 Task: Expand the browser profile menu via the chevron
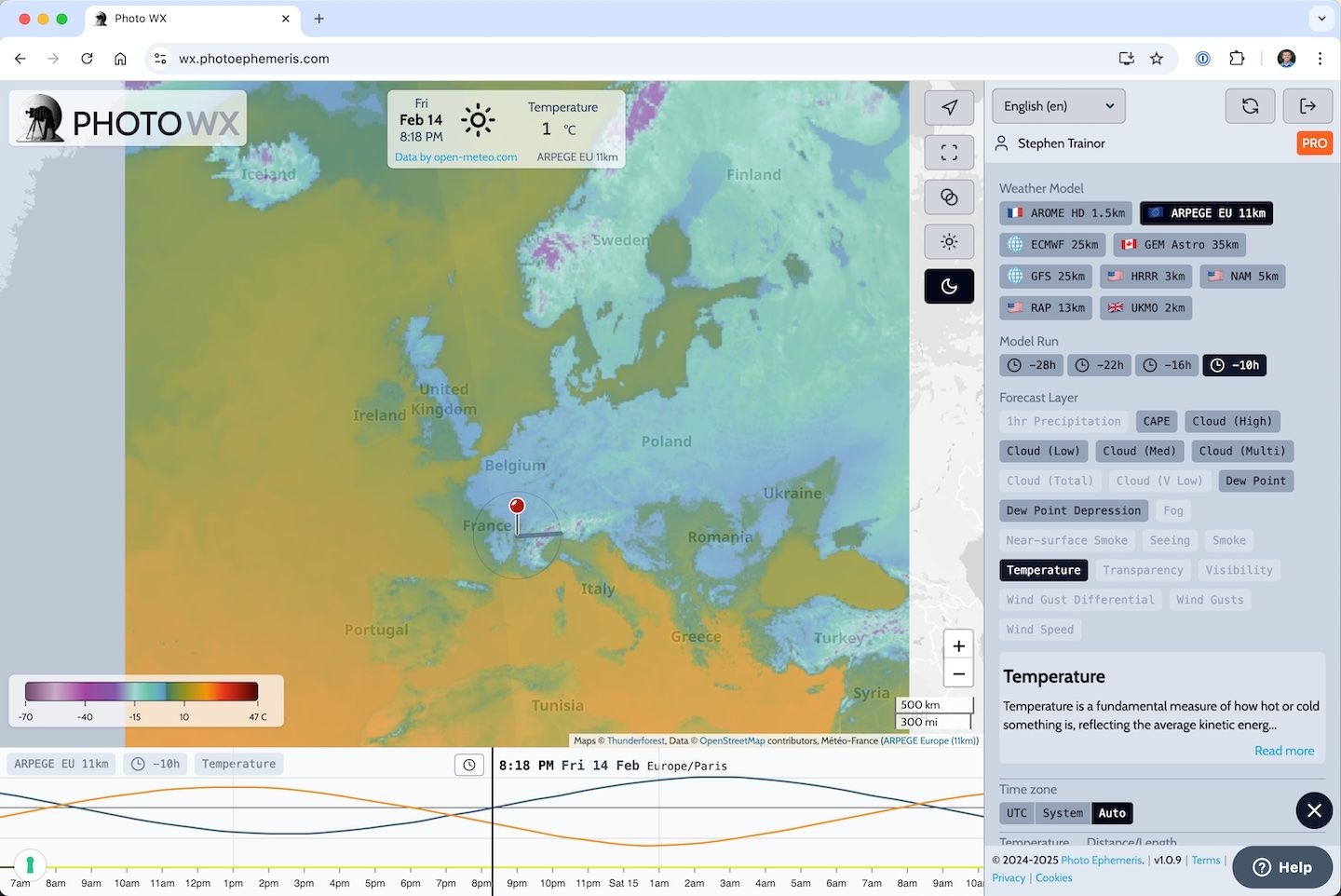tap(1321, 19)
